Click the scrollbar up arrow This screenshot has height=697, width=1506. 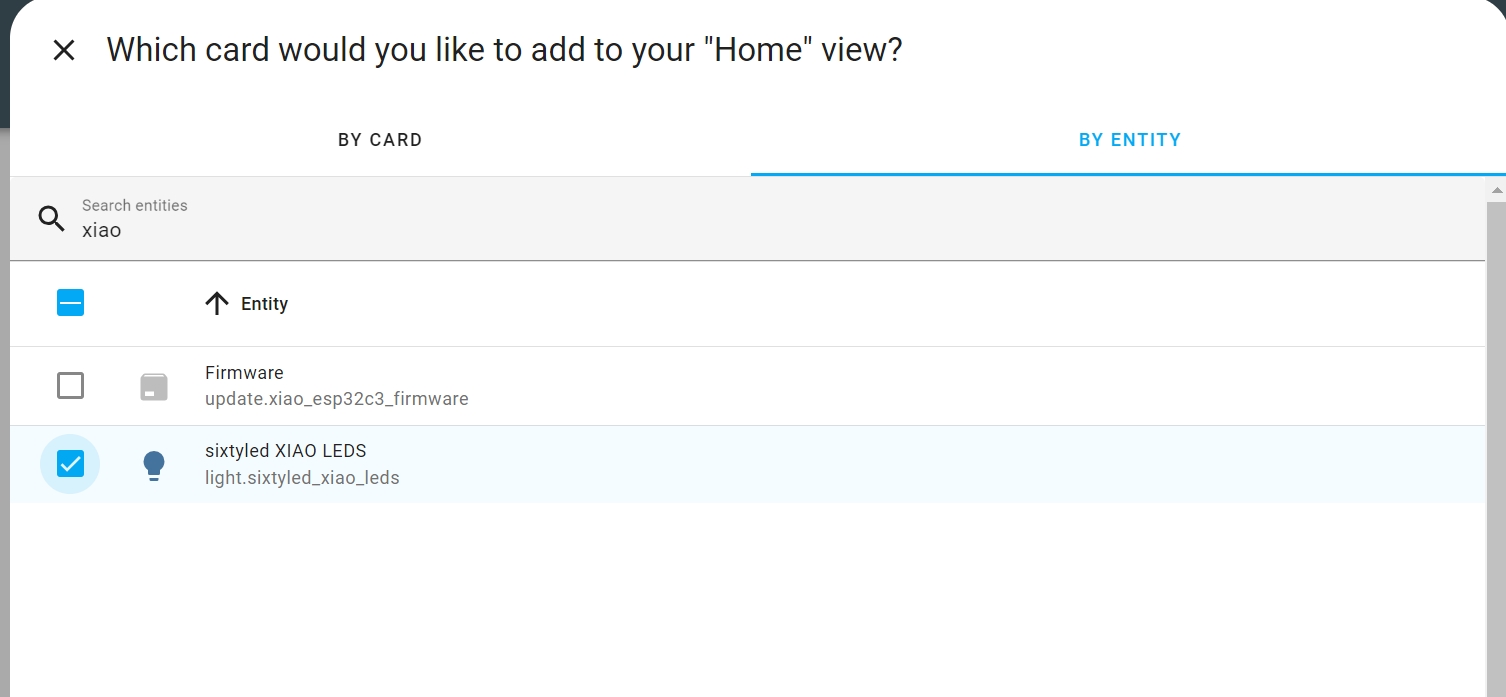pyautogui.click(x=1496, y=189)
